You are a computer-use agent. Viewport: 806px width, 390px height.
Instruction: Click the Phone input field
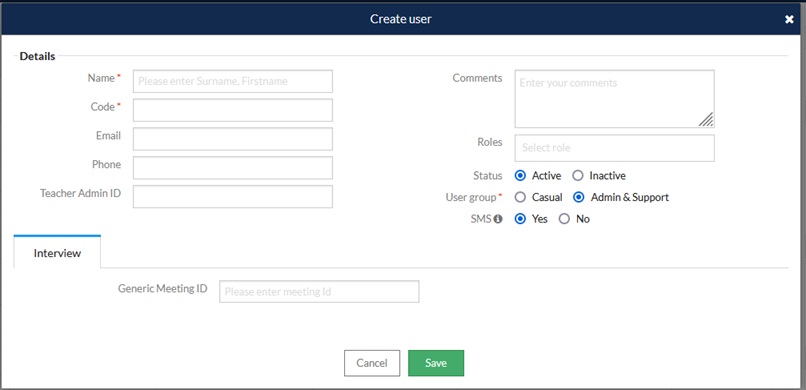coord(233,168)
